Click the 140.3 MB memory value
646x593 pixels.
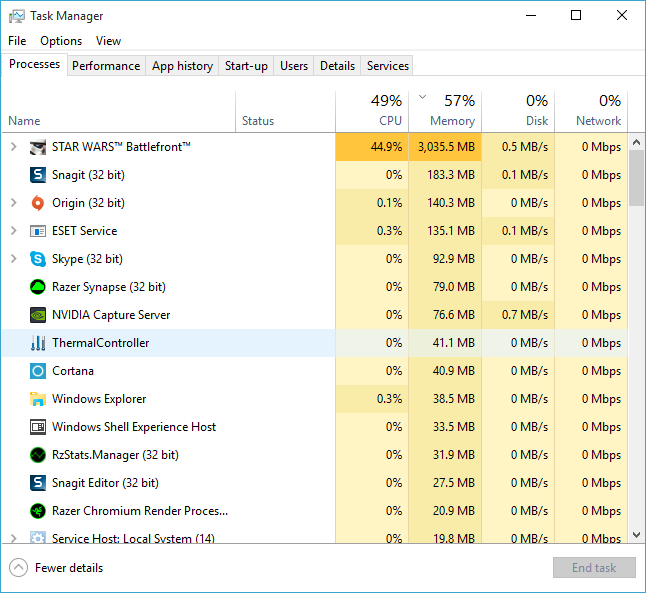tap(451, 203)
